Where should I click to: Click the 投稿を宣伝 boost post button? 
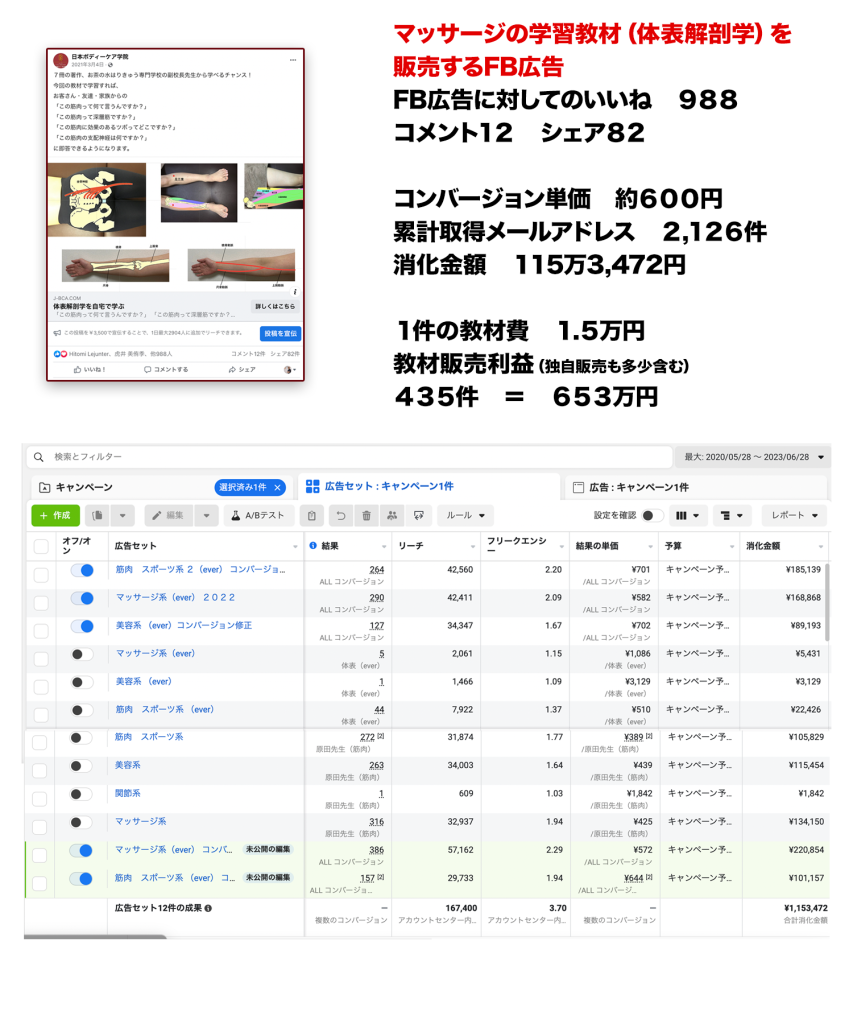[280, 333]
